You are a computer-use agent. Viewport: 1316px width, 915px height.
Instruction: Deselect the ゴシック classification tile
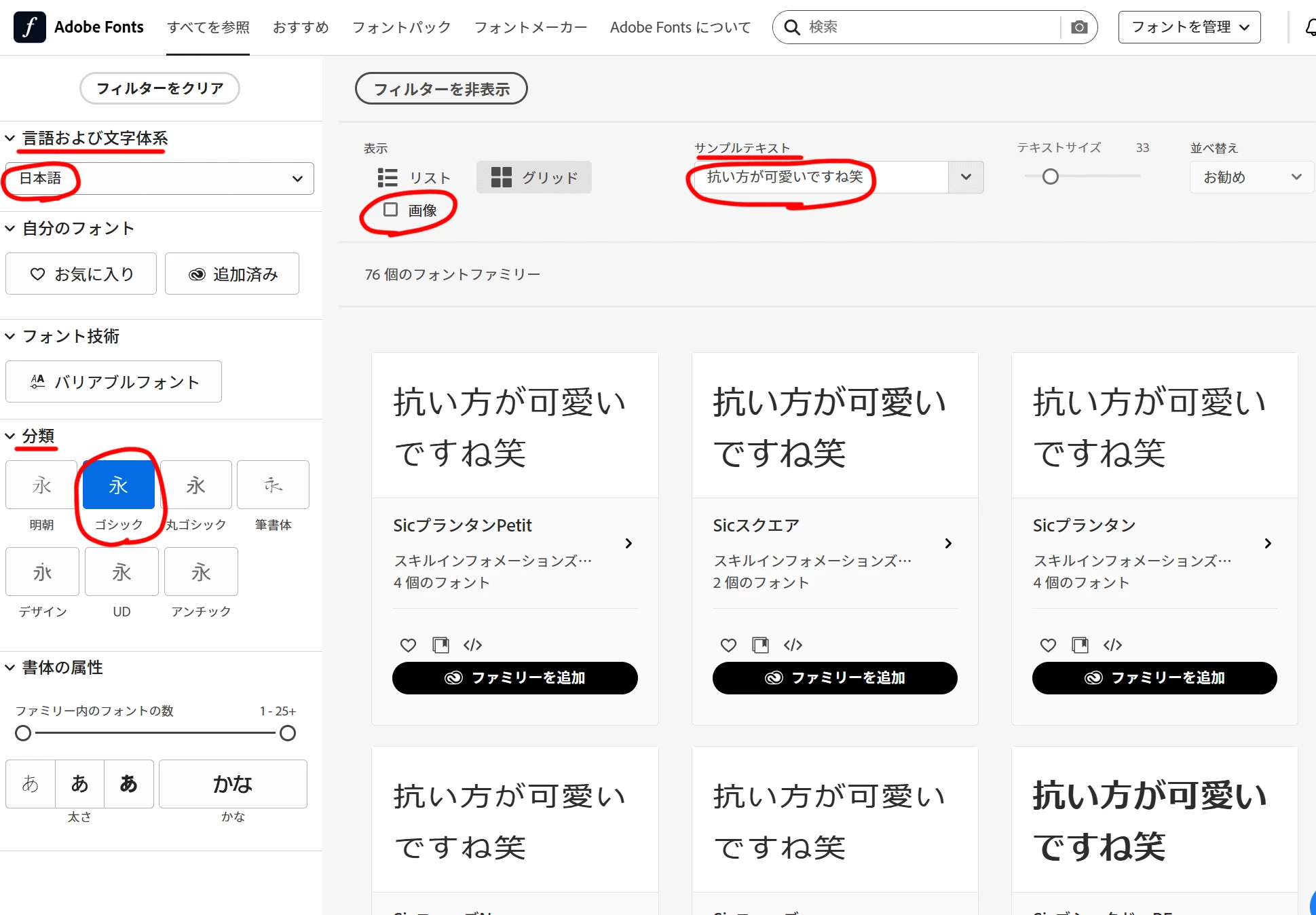[119, 485]
